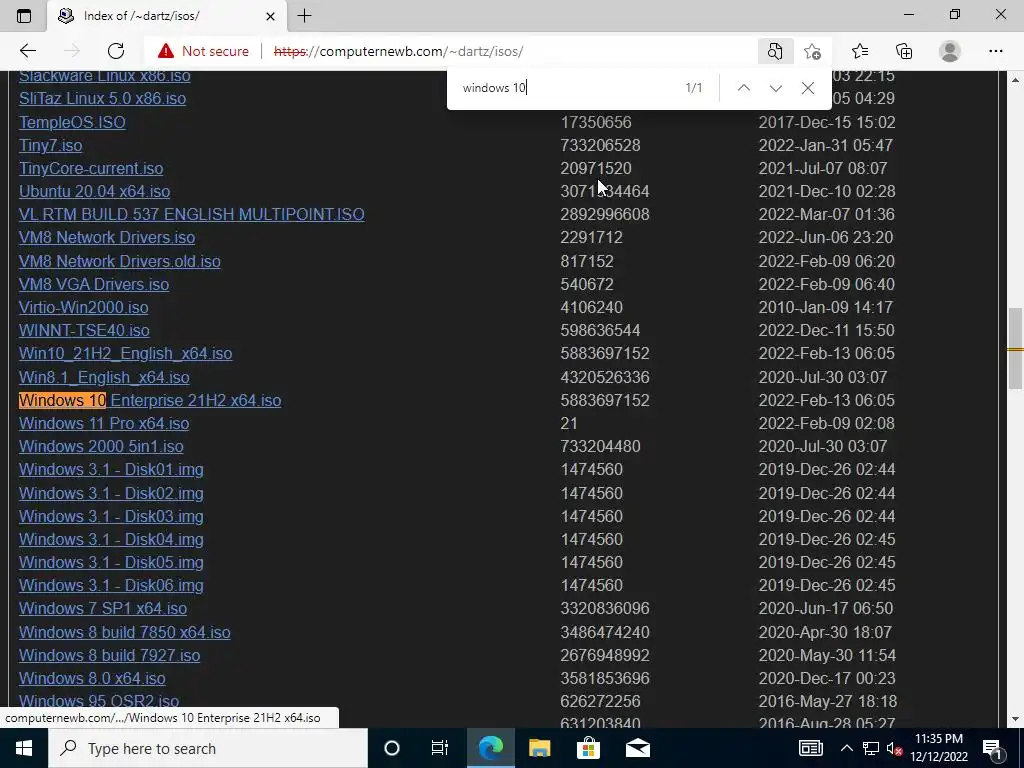
Task: Open Windows 10 Enterprise 21H2 x64.iso link
Action: coord(150,400)
